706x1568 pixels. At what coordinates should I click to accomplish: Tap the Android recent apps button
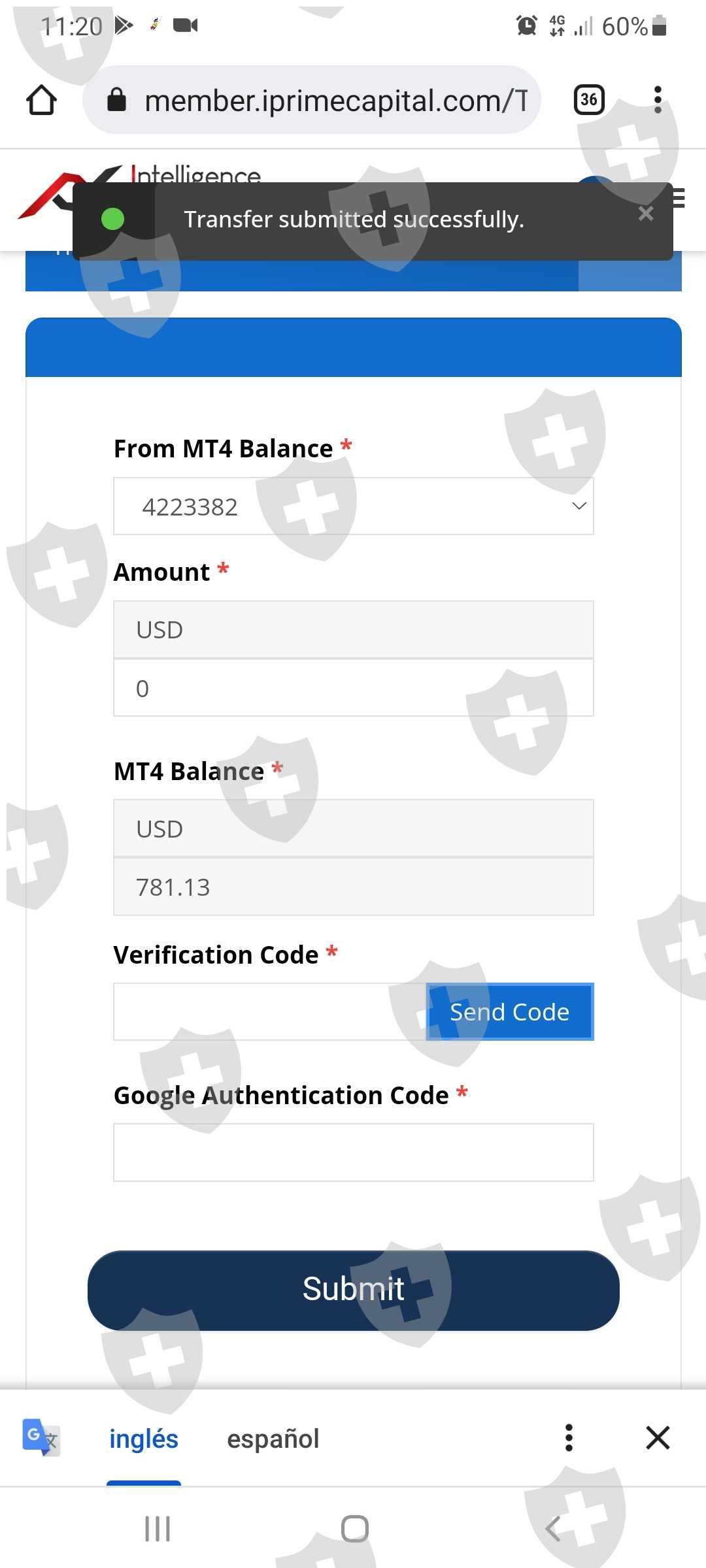tap(158, 1529)
